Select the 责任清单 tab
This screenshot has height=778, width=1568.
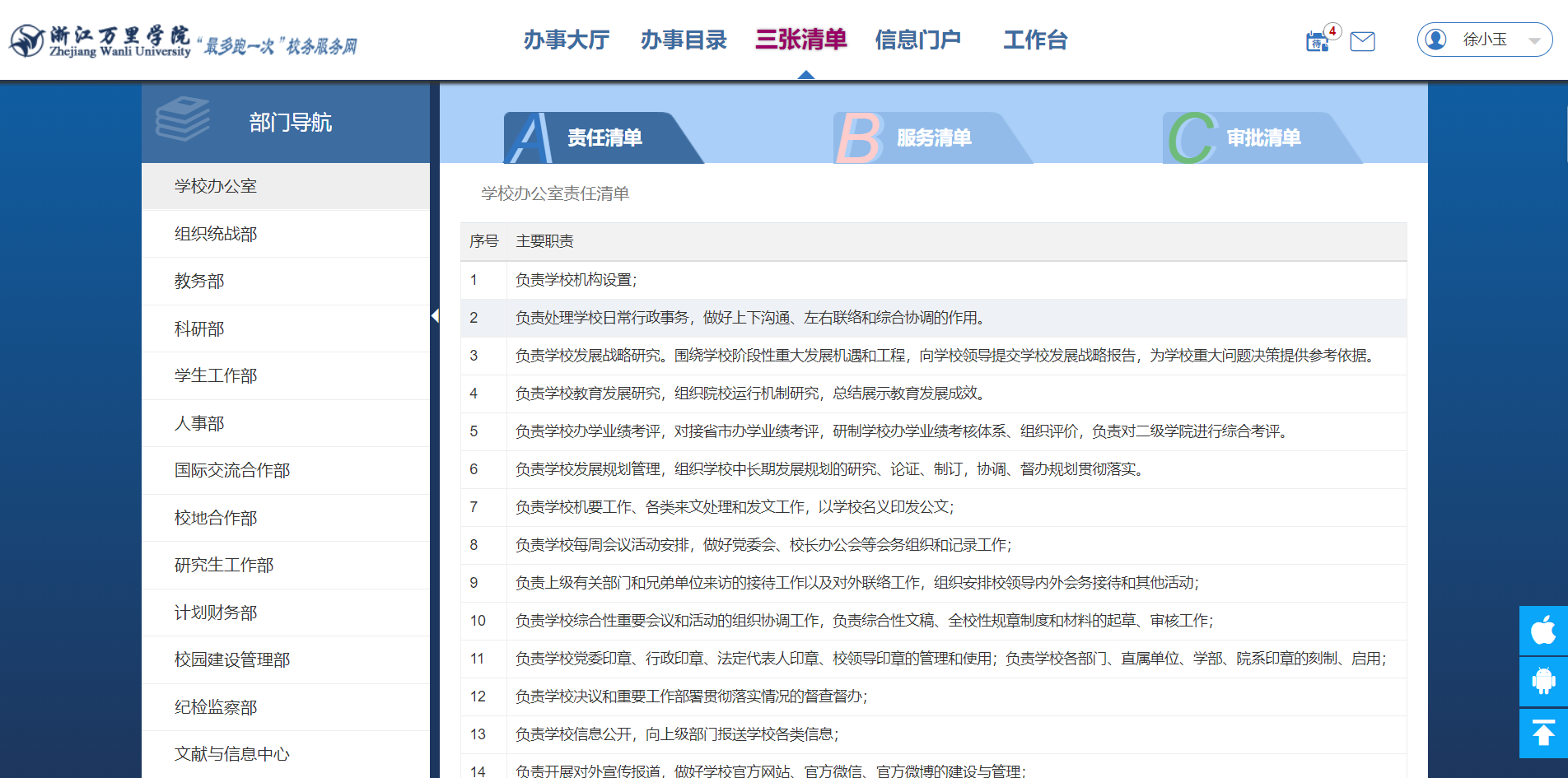point(604,137)
